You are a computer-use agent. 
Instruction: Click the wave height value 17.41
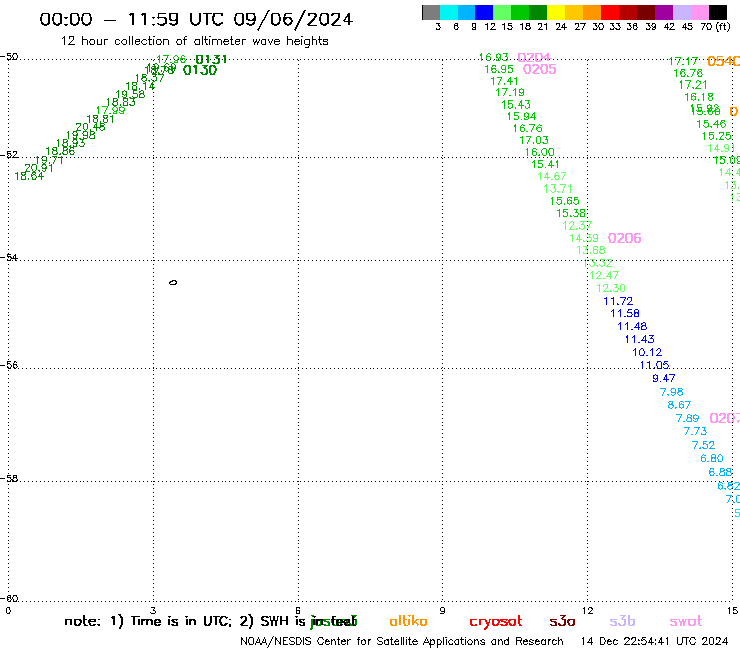pyautogui.click(x=505, y=81)
